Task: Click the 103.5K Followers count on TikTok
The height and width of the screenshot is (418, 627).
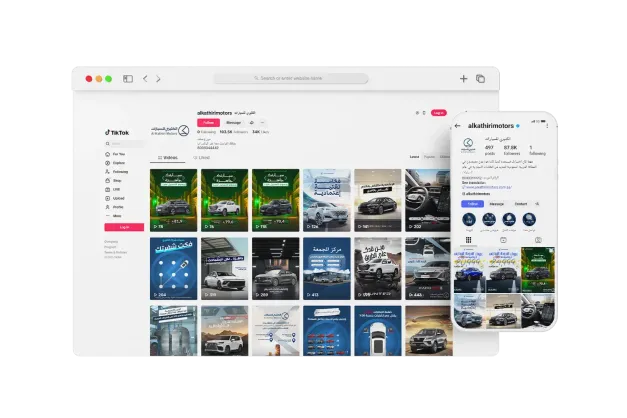Action: click(234, 132)
